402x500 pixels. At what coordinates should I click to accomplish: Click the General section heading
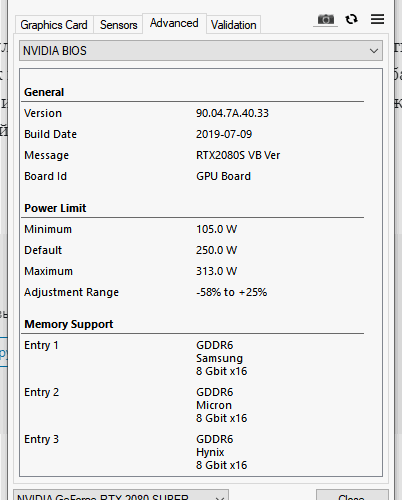(44, 92)
